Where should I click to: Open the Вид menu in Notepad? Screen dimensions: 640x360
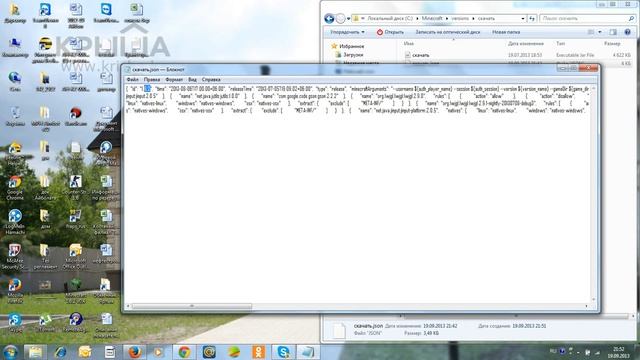click(192, 80)
